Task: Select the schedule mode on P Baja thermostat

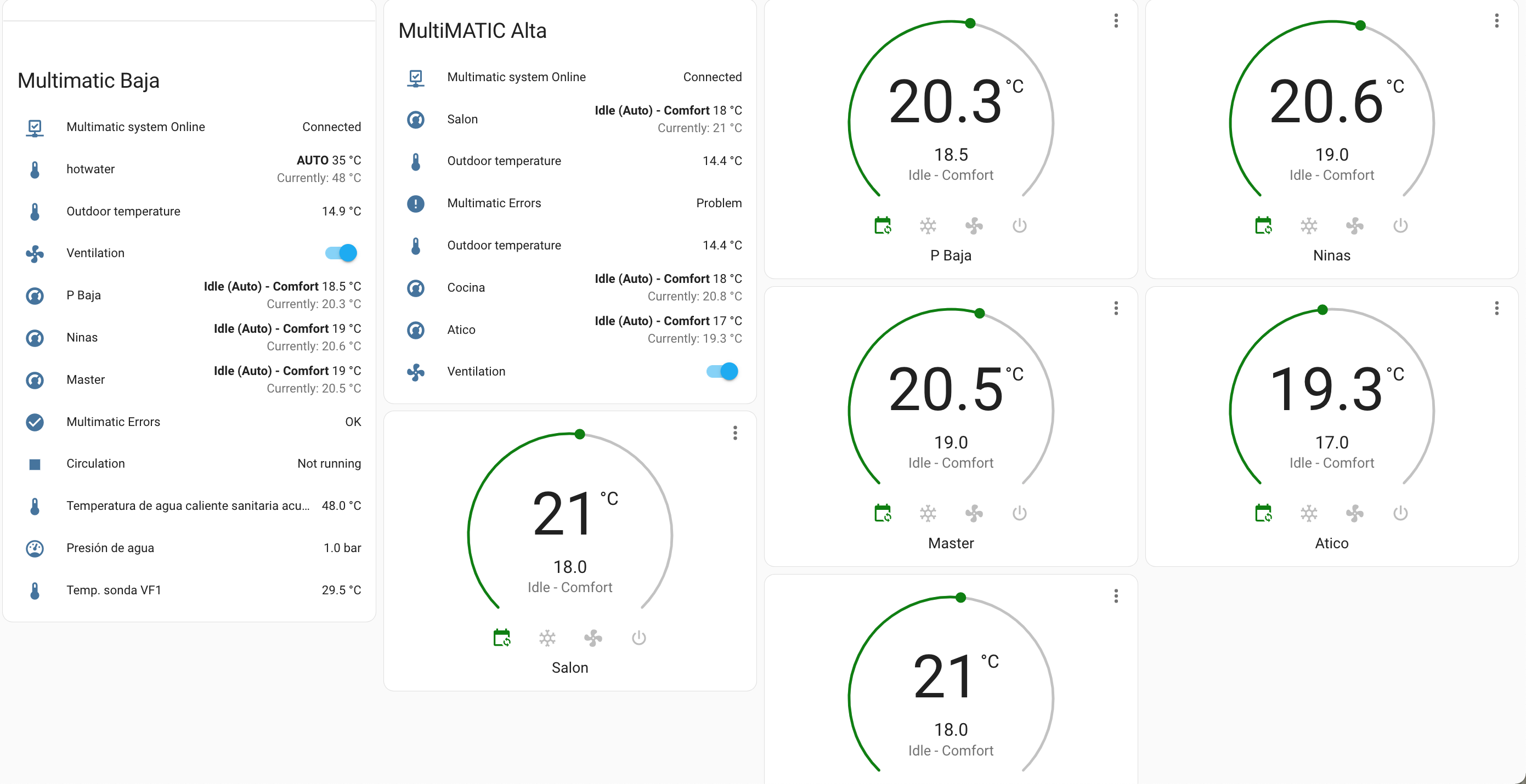Action: pos(882,226)
